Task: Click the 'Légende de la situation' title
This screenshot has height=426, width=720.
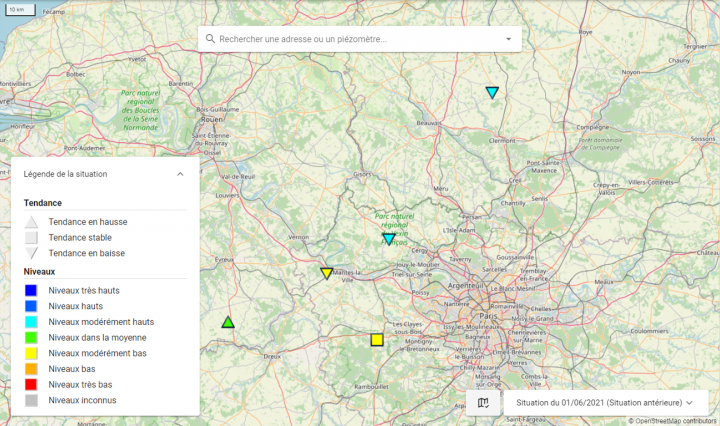Action: point(66,174)
